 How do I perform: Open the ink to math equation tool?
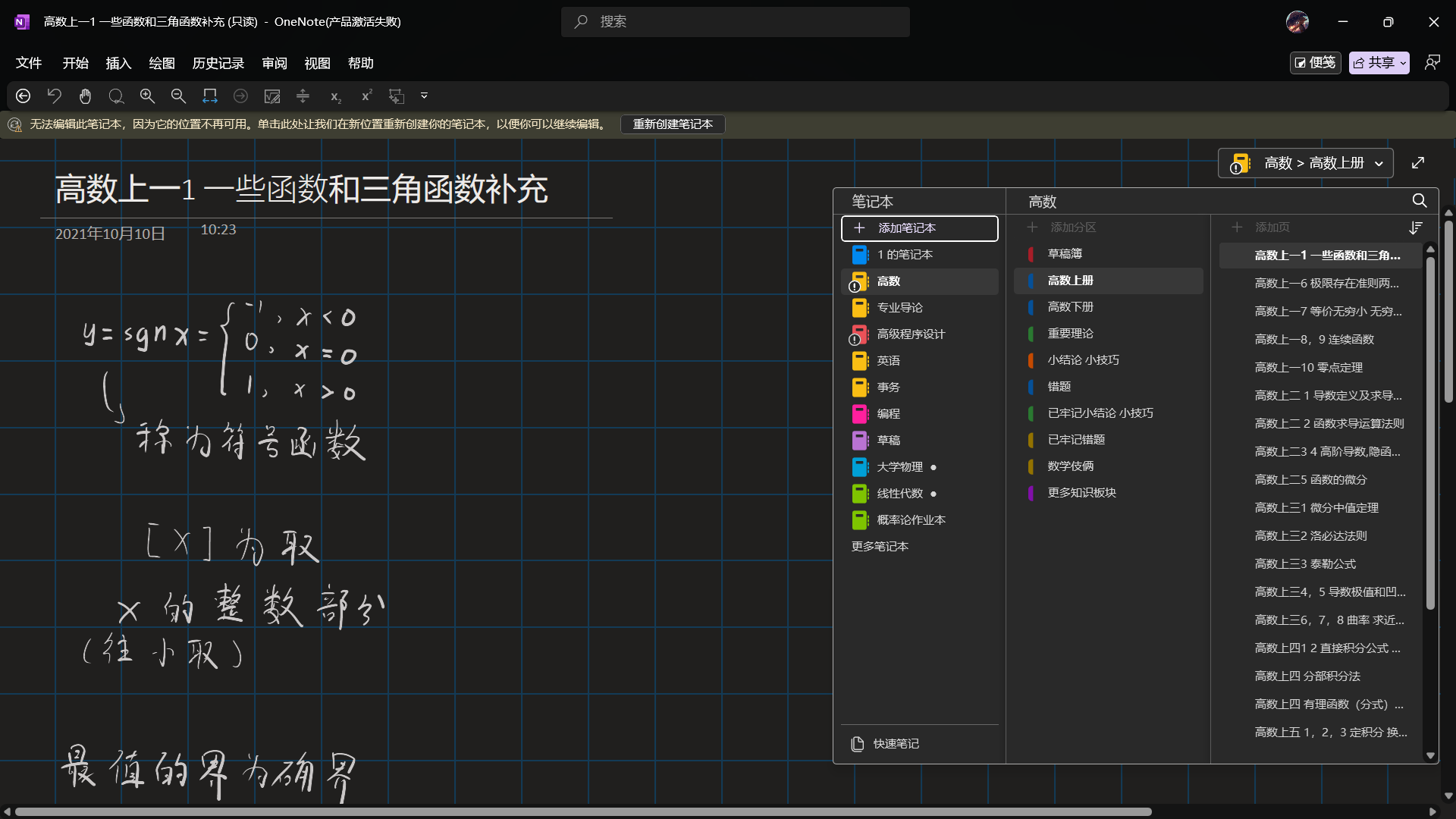[271, 96]
